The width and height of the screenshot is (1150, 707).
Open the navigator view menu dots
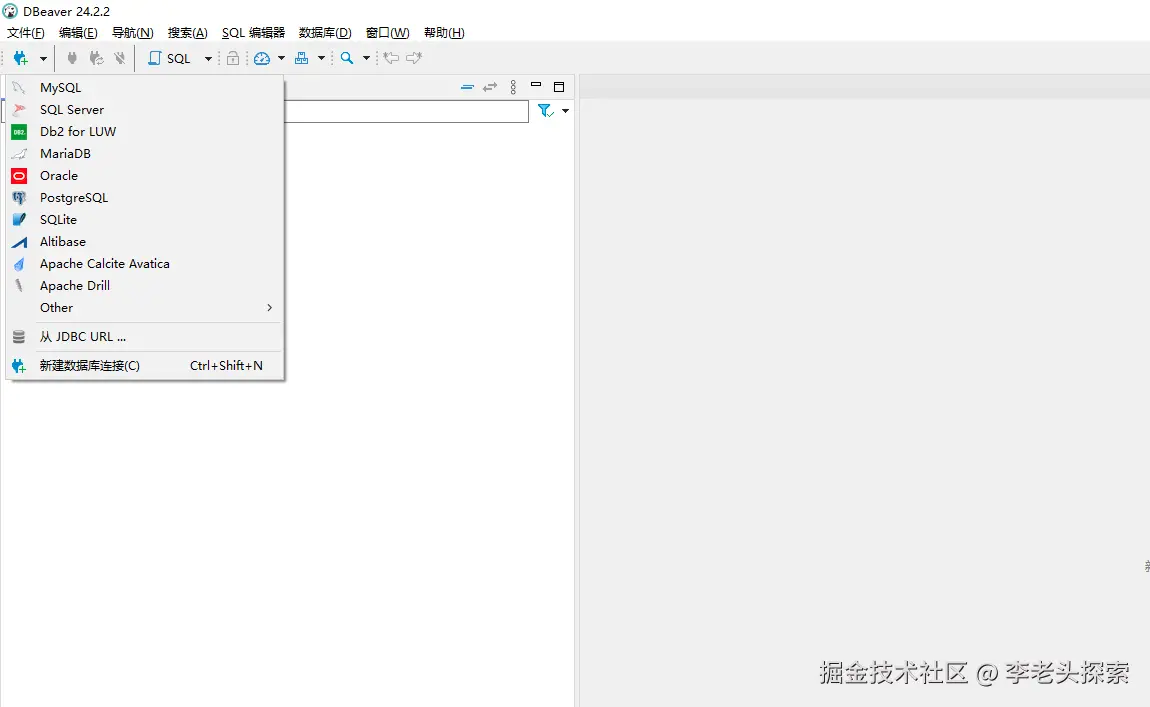[513, 87]
